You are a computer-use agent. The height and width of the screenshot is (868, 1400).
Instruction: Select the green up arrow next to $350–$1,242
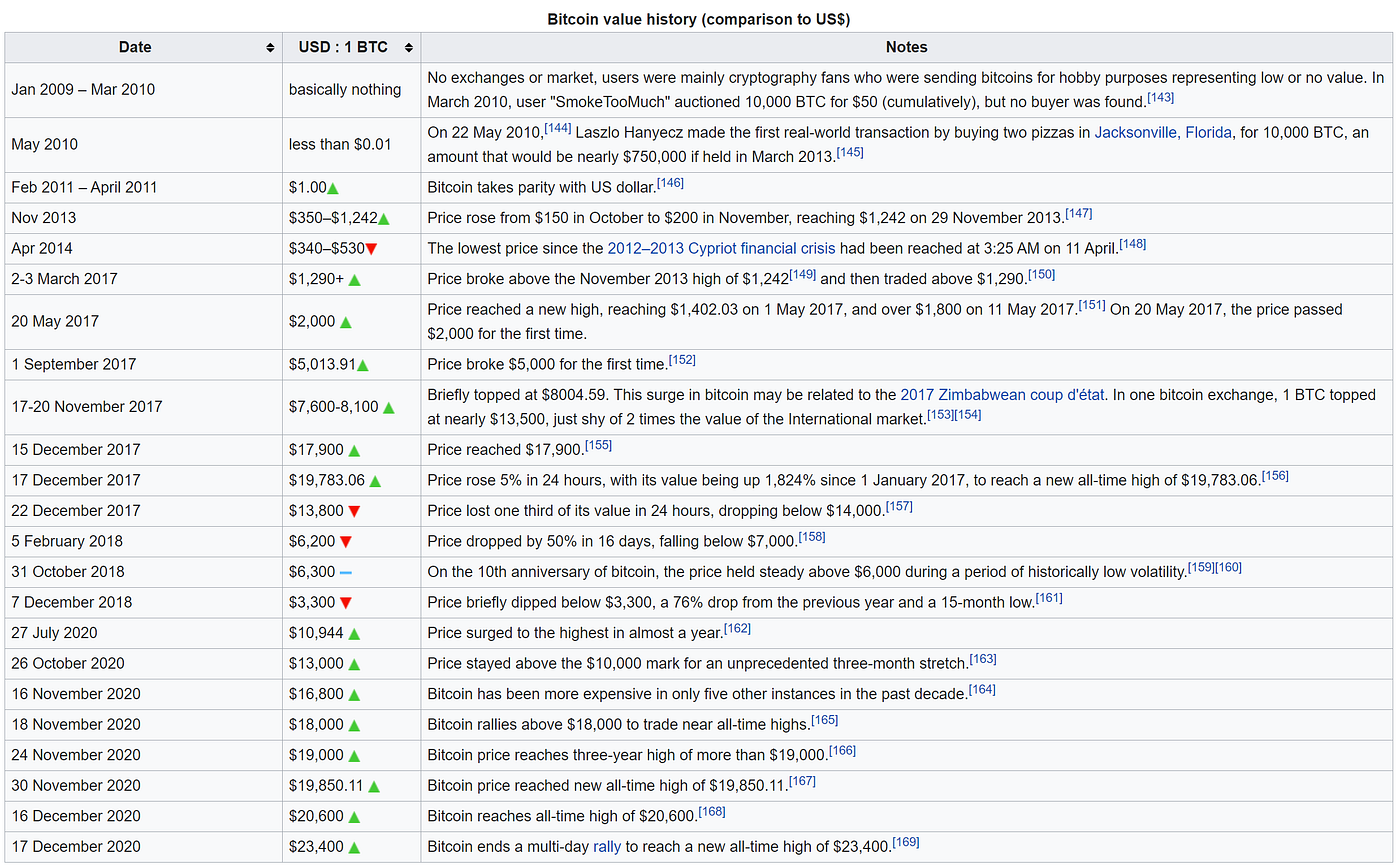click(384, 218)
